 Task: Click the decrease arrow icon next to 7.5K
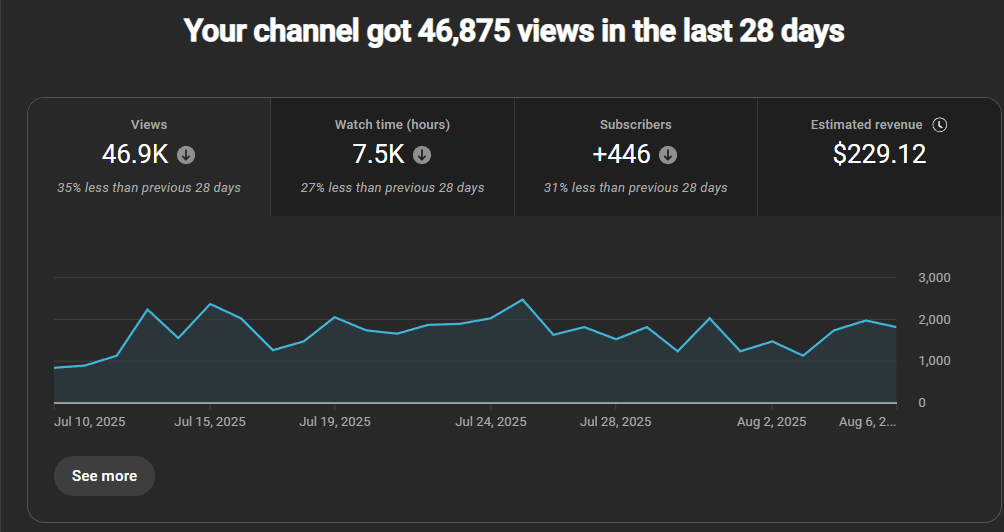coord(422,155)
